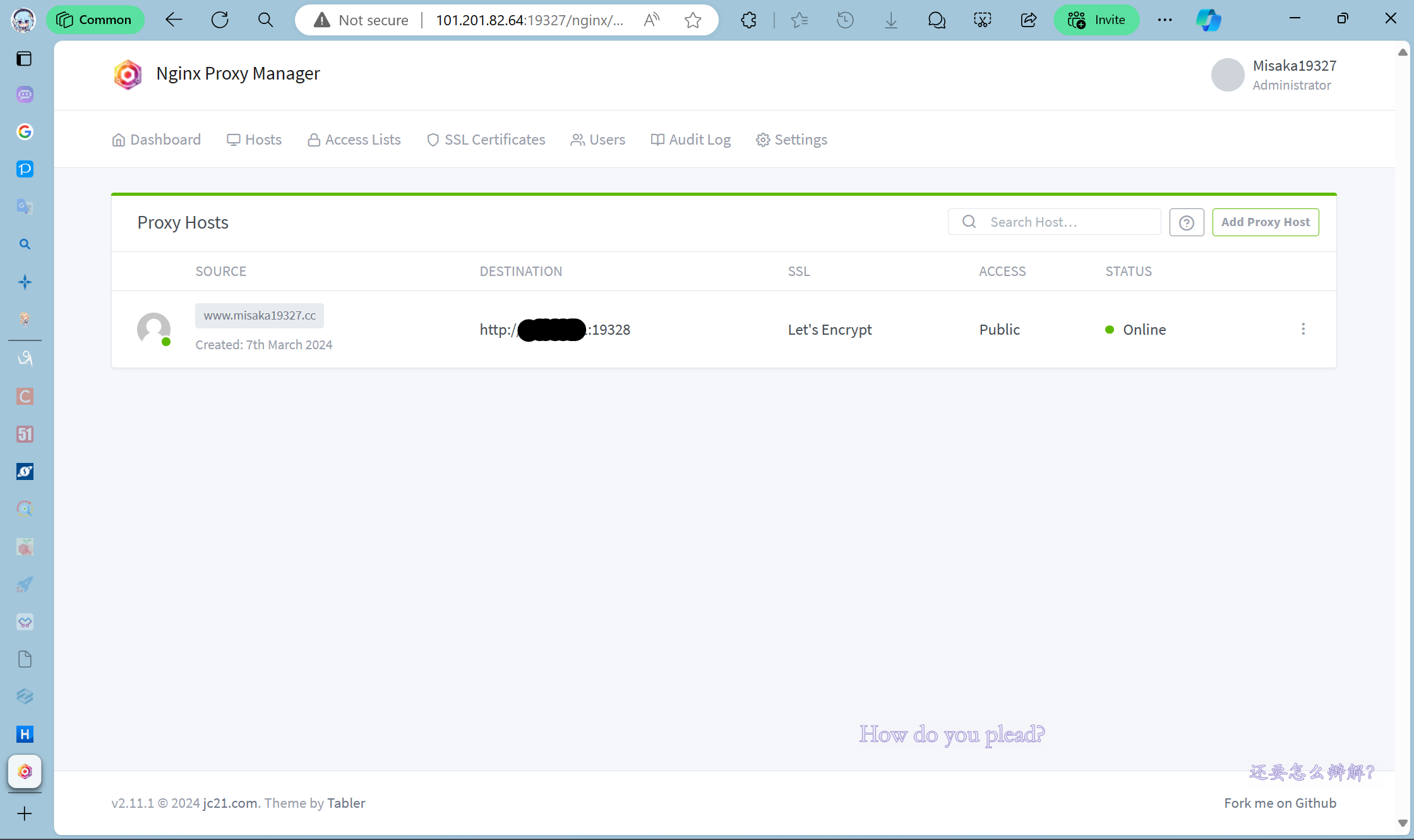The image size is (1414, 840).
Task: Open the Settings page
Action: [x=791, y=140]
